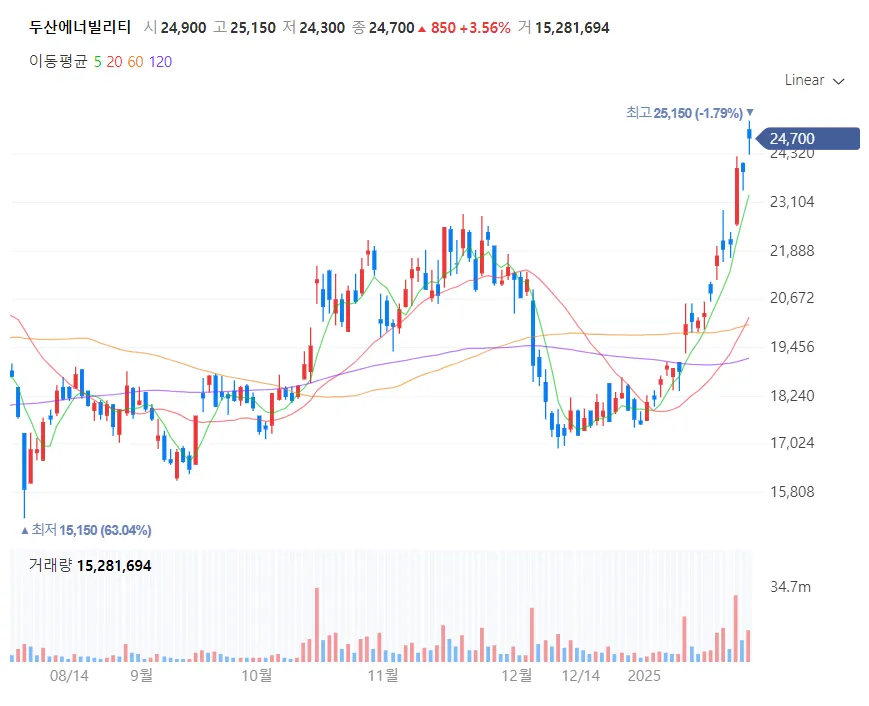
Task: Click the red up-triangle change icon
Action: (422, 29)
